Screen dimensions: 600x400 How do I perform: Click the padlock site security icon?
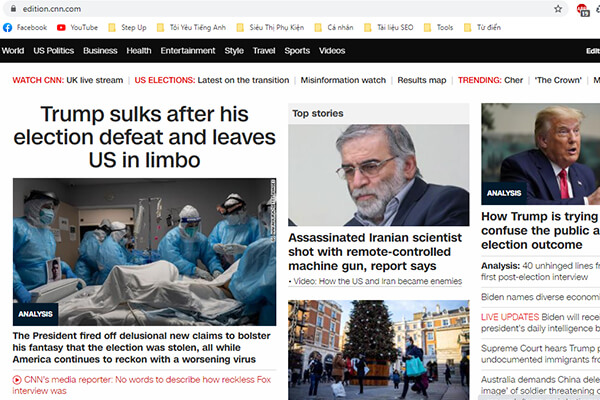13,8
